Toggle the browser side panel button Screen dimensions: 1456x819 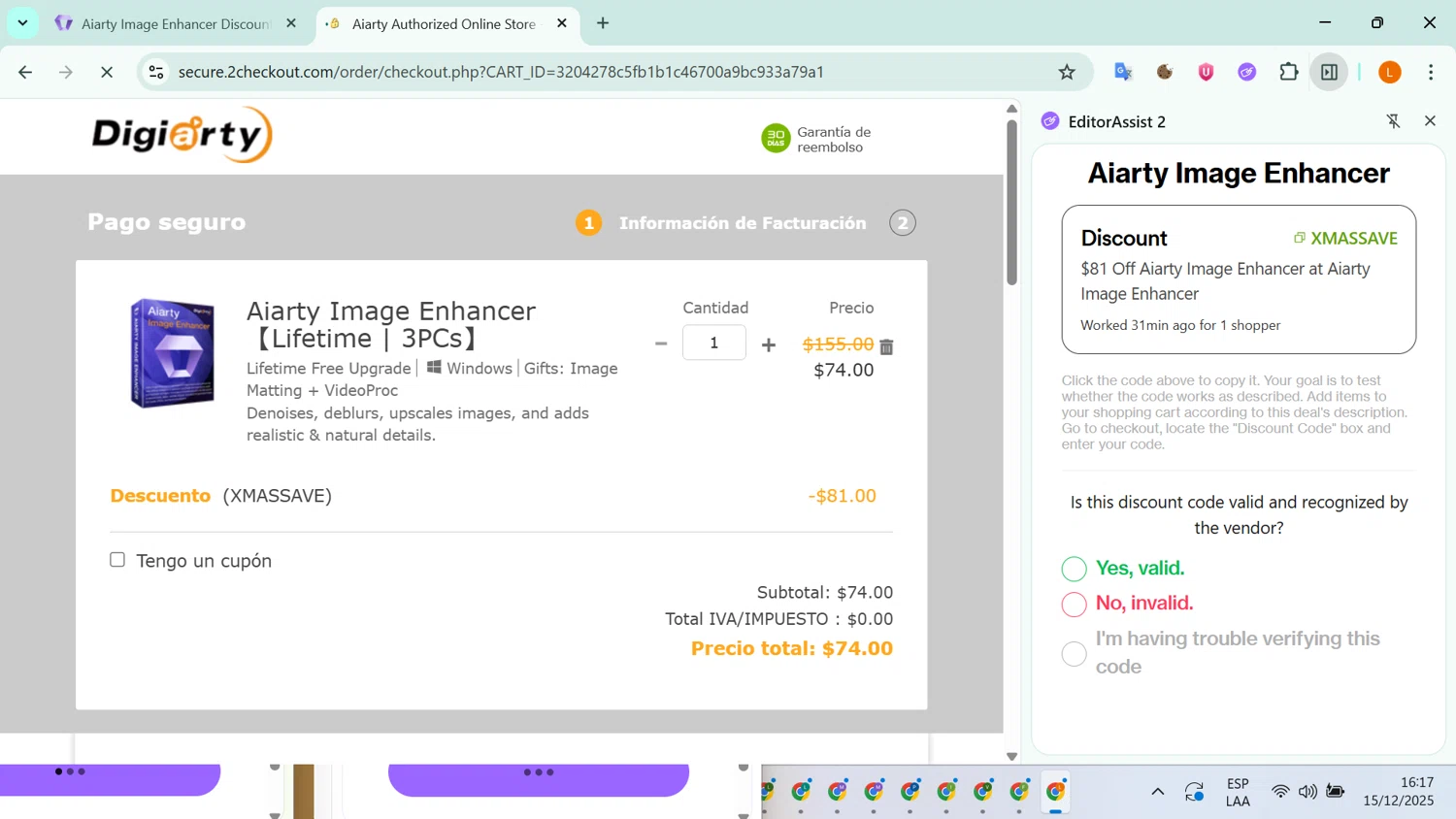point(1329,72)
